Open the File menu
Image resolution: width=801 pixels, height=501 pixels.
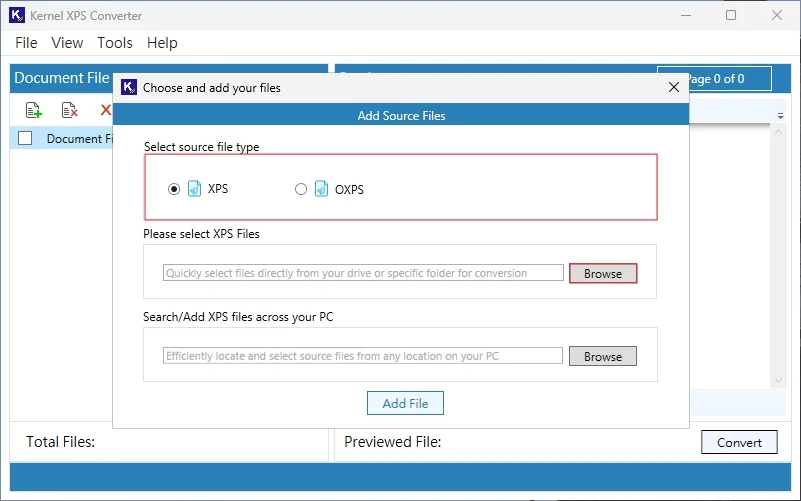pyautogui.click(x=26, y=43)
